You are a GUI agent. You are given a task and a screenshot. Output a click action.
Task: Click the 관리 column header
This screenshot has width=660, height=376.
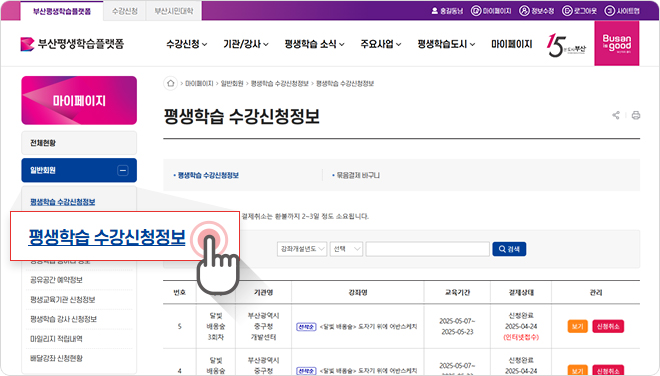(596, 292)
